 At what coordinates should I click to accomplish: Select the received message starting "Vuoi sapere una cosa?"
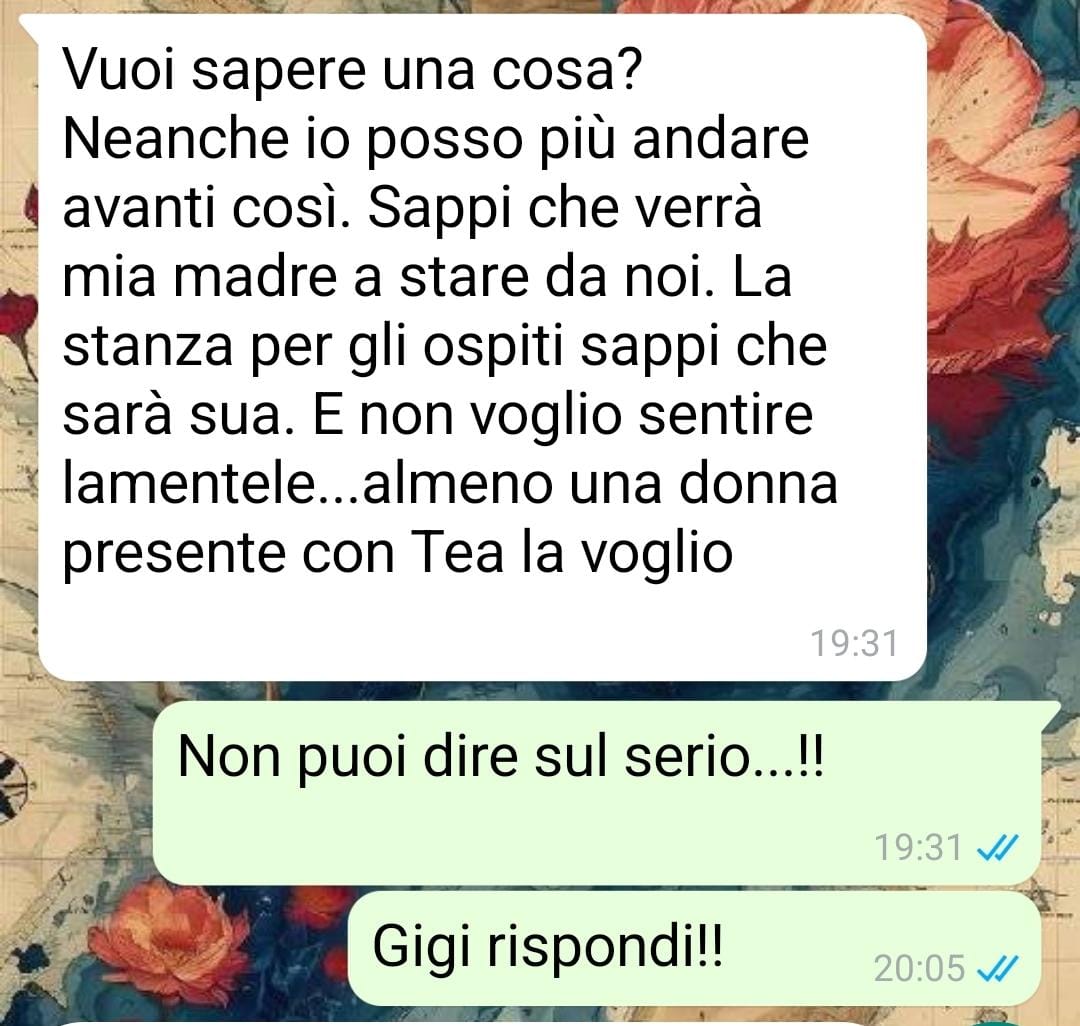(482, 348)
